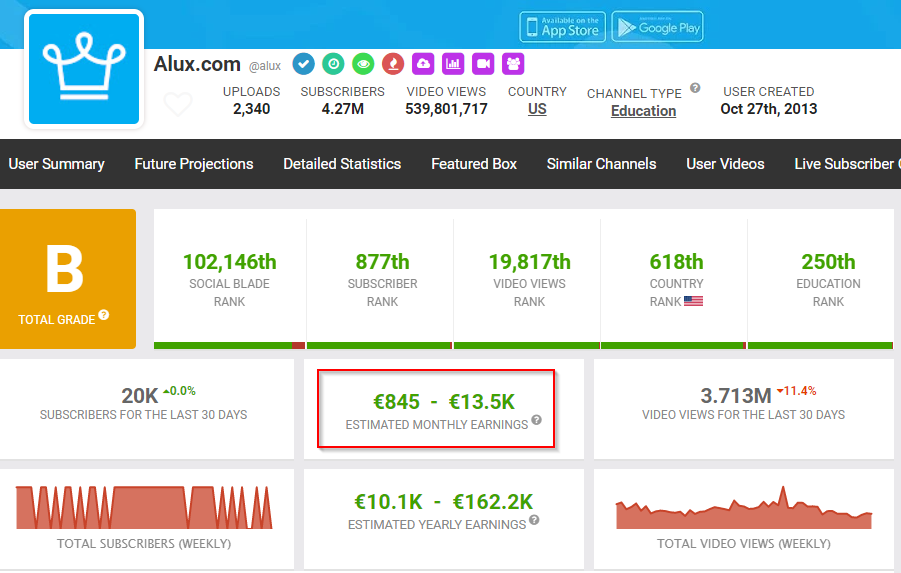Open the Education channel type link
901x573 pixels.
tap(643, 111)
